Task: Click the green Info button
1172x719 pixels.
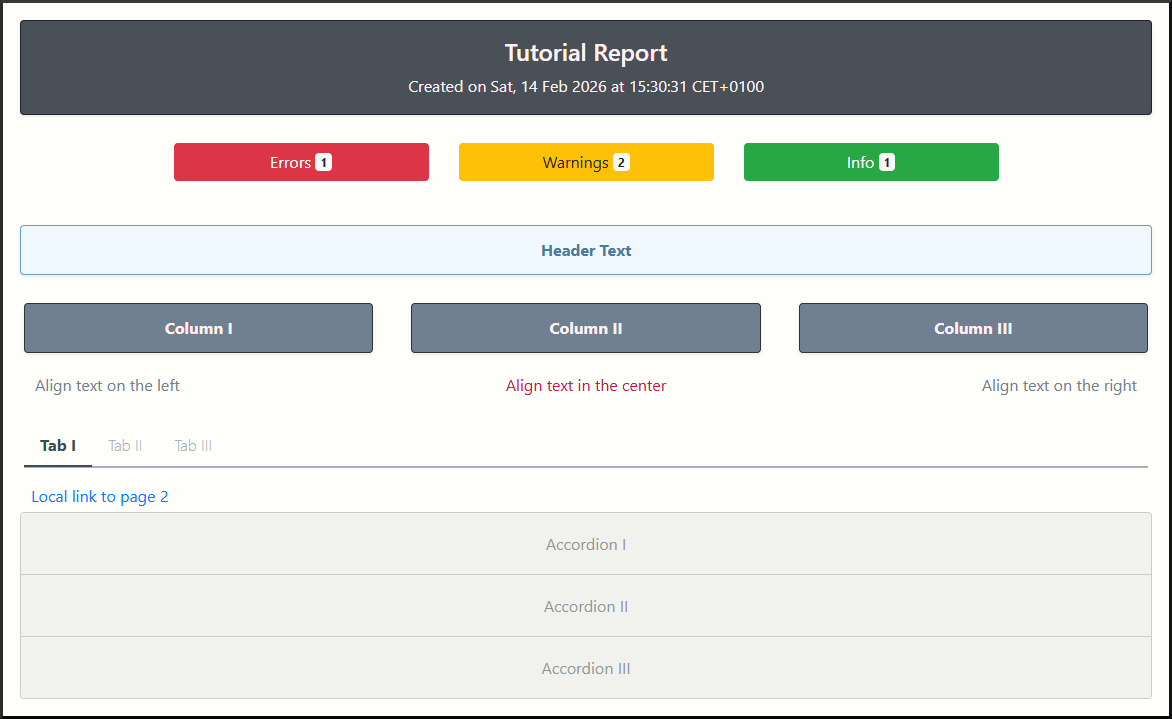Action: coord(870,162)
